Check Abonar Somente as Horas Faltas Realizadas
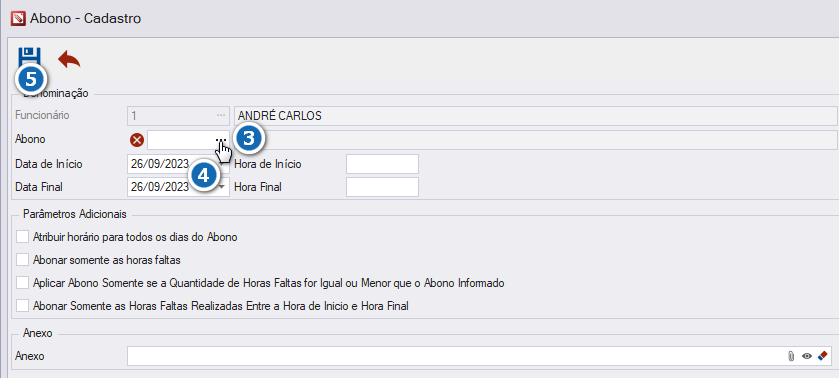 [22, 306]
